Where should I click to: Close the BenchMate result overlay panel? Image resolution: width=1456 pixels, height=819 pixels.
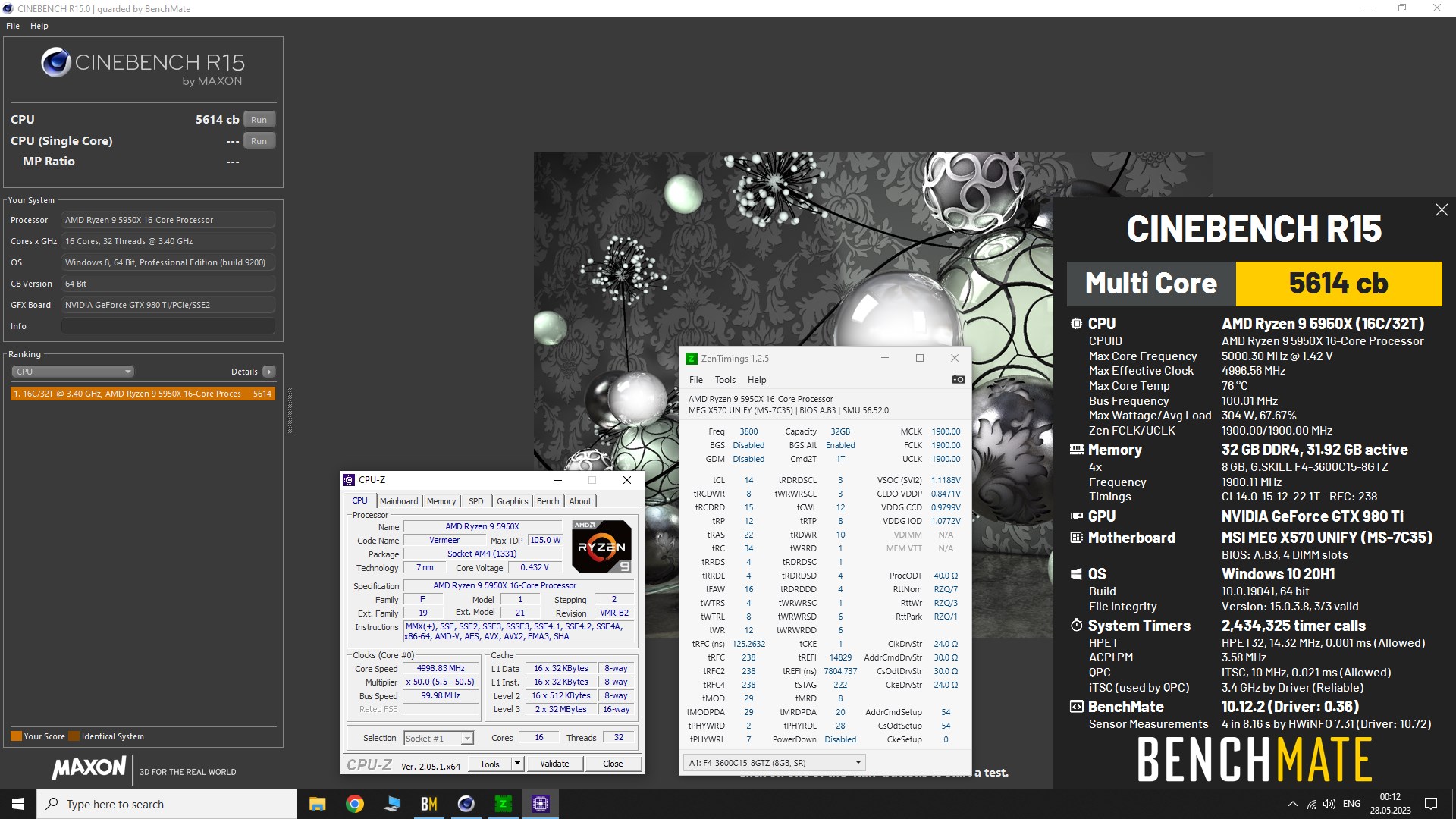click(1442, 210)
